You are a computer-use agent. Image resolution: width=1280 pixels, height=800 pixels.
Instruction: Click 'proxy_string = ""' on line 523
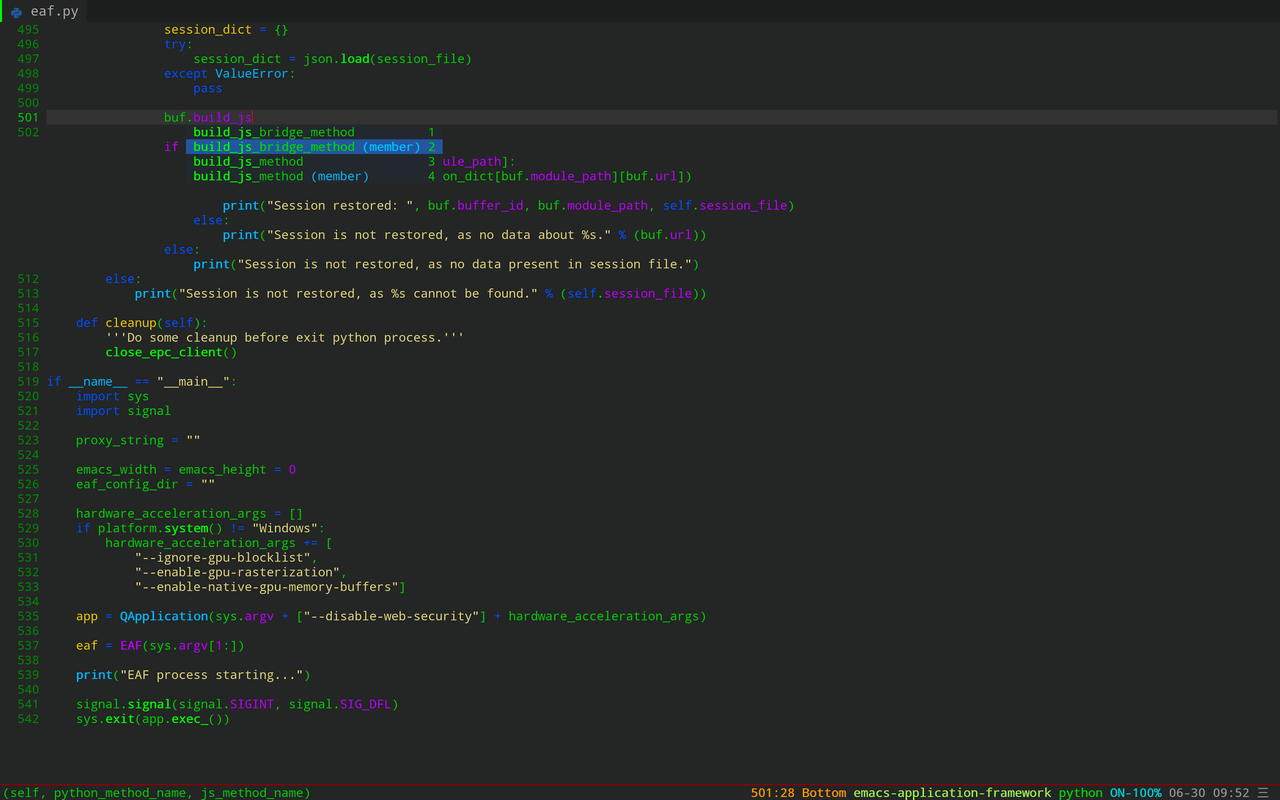[138, 441]
